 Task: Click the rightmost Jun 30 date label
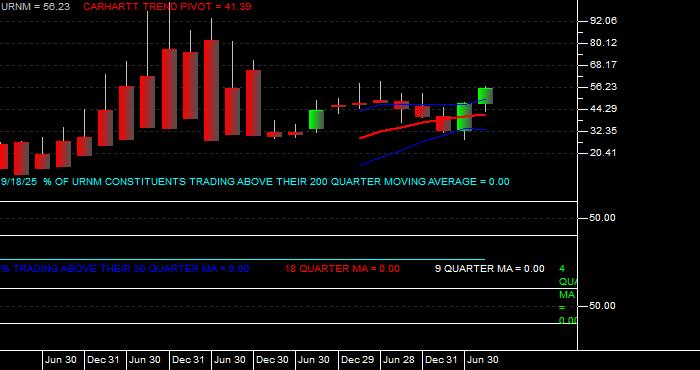coord(483,360)
